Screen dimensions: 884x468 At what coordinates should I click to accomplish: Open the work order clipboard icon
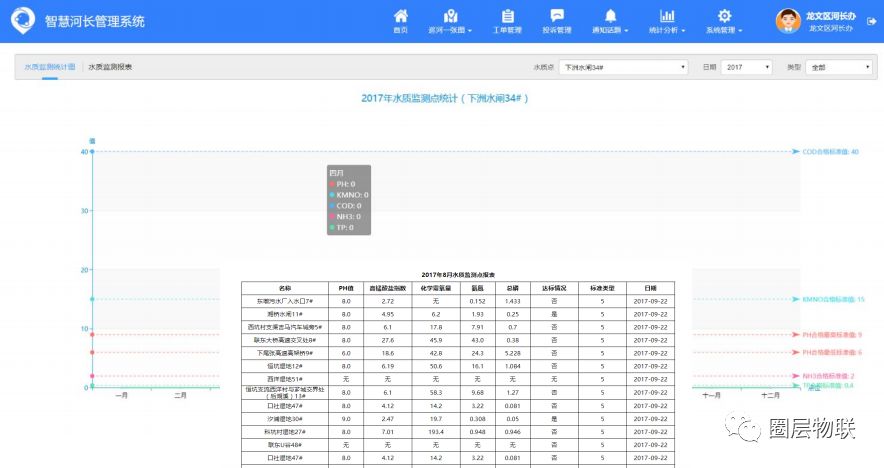[507, 16]
